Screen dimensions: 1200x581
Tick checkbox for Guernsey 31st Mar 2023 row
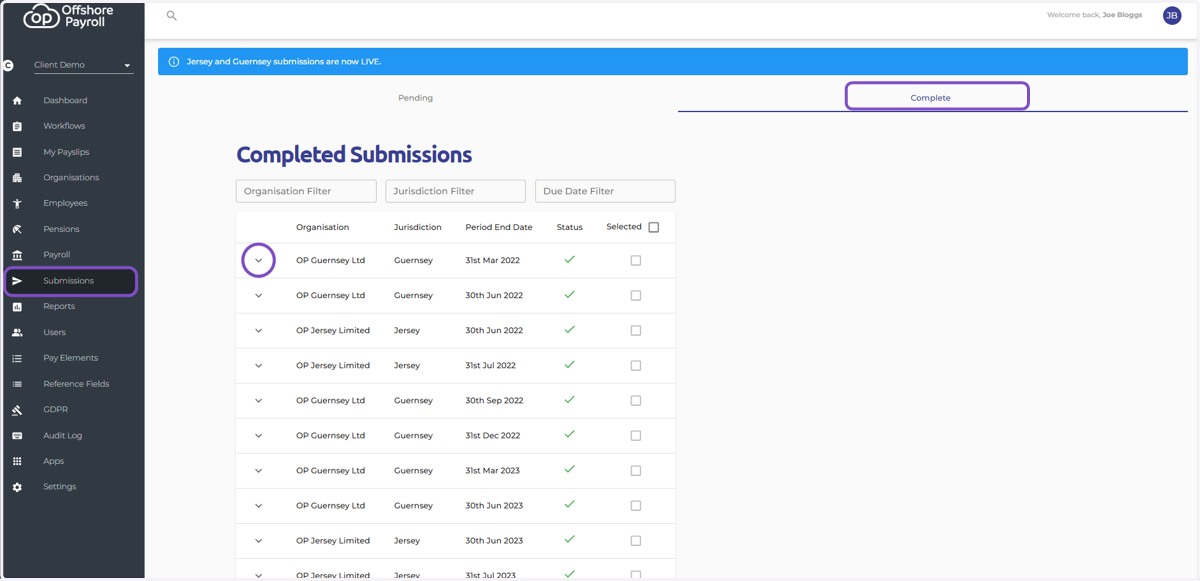pos(635,471)
